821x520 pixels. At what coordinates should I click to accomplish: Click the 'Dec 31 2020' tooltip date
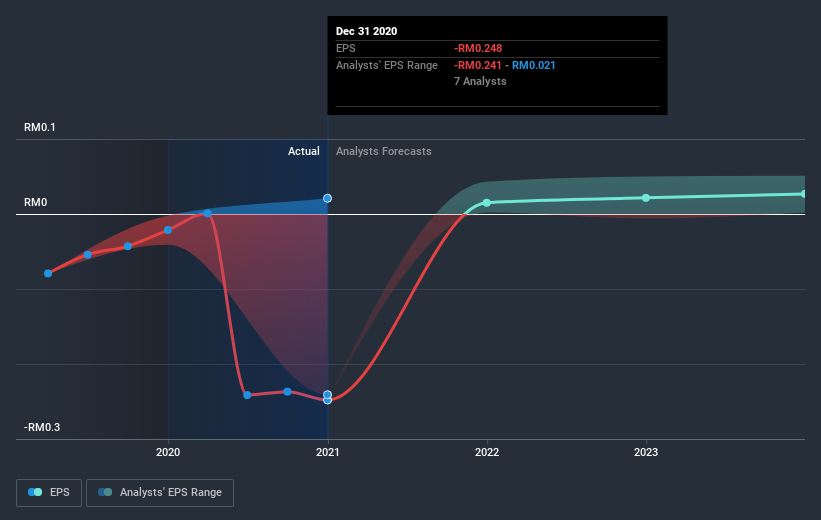pyautogui.click(x=367, y=31)
